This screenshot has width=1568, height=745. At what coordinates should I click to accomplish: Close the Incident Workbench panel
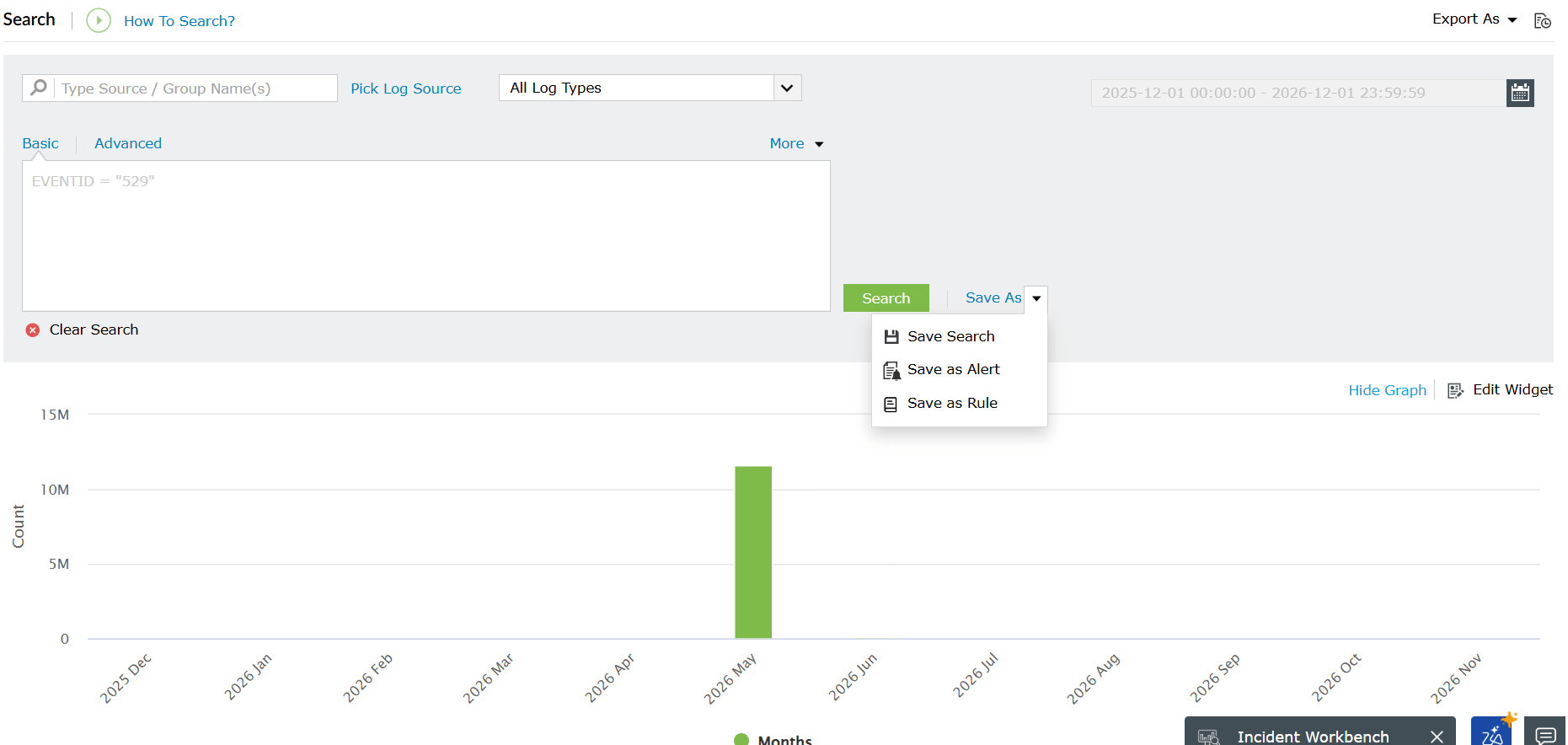pyautogui.click(x=1437, y=737)
